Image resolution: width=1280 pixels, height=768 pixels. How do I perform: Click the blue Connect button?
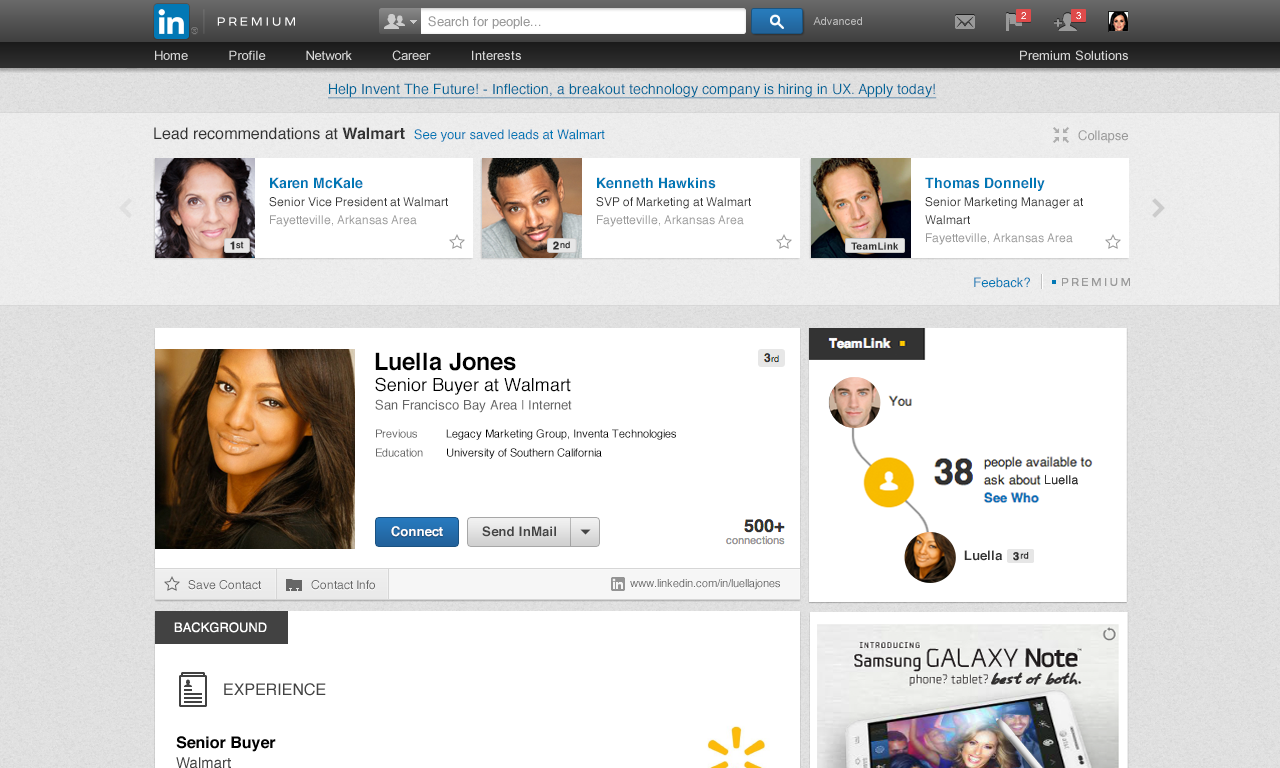[x=416, y=532]
